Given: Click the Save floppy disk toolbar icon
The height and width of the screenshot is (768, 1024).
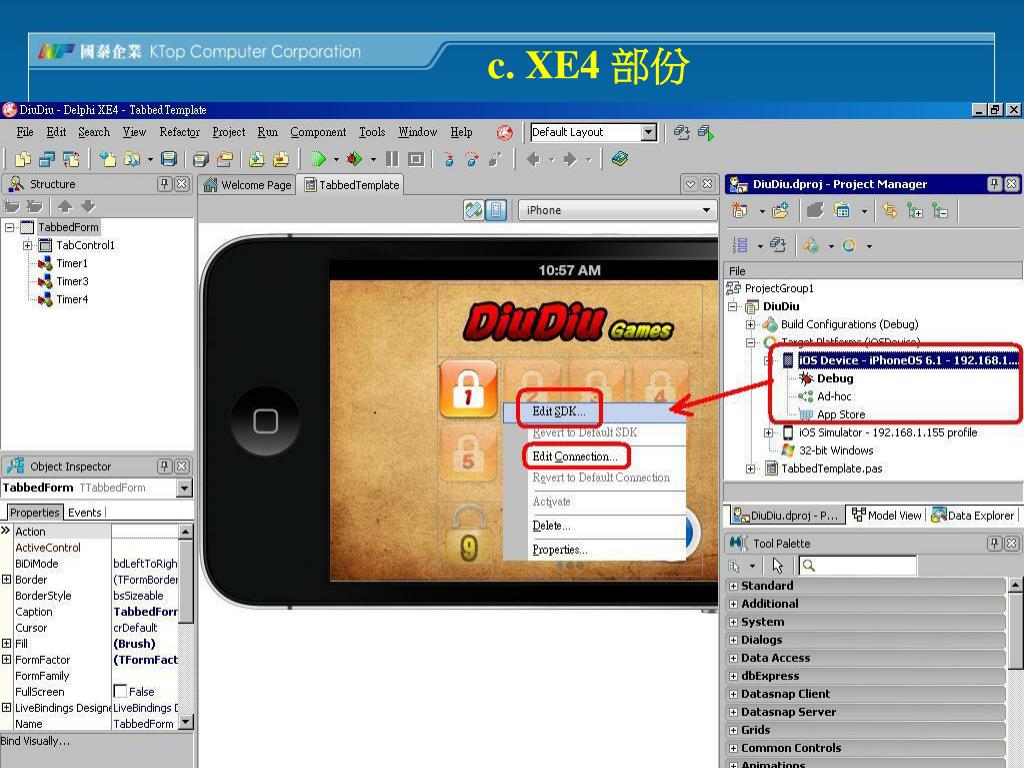Looking at the screenshot, I should (168, 159).
